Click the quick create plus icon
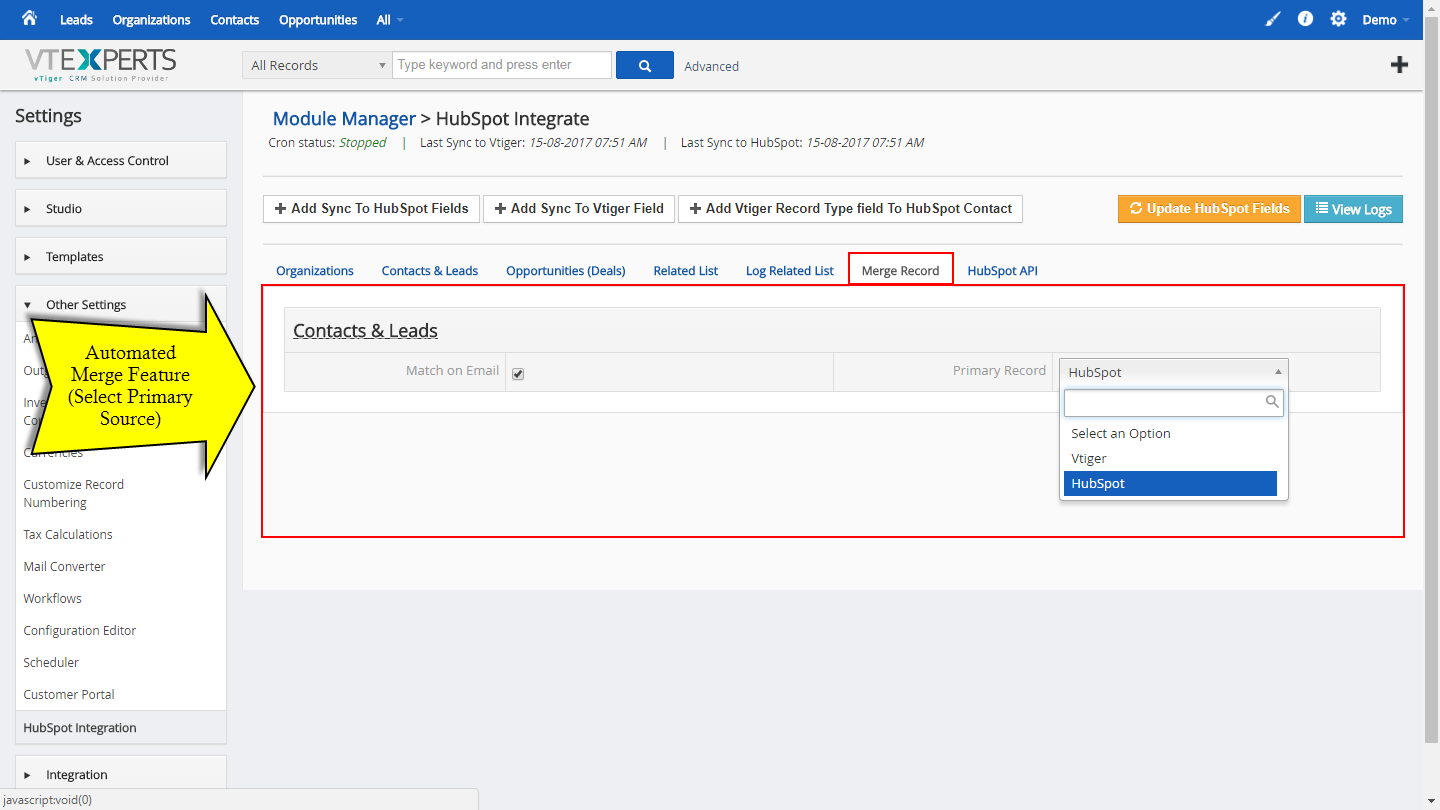Image resolution: width=1440 pixels, height=810 pixels. (x=1399, y=65)
